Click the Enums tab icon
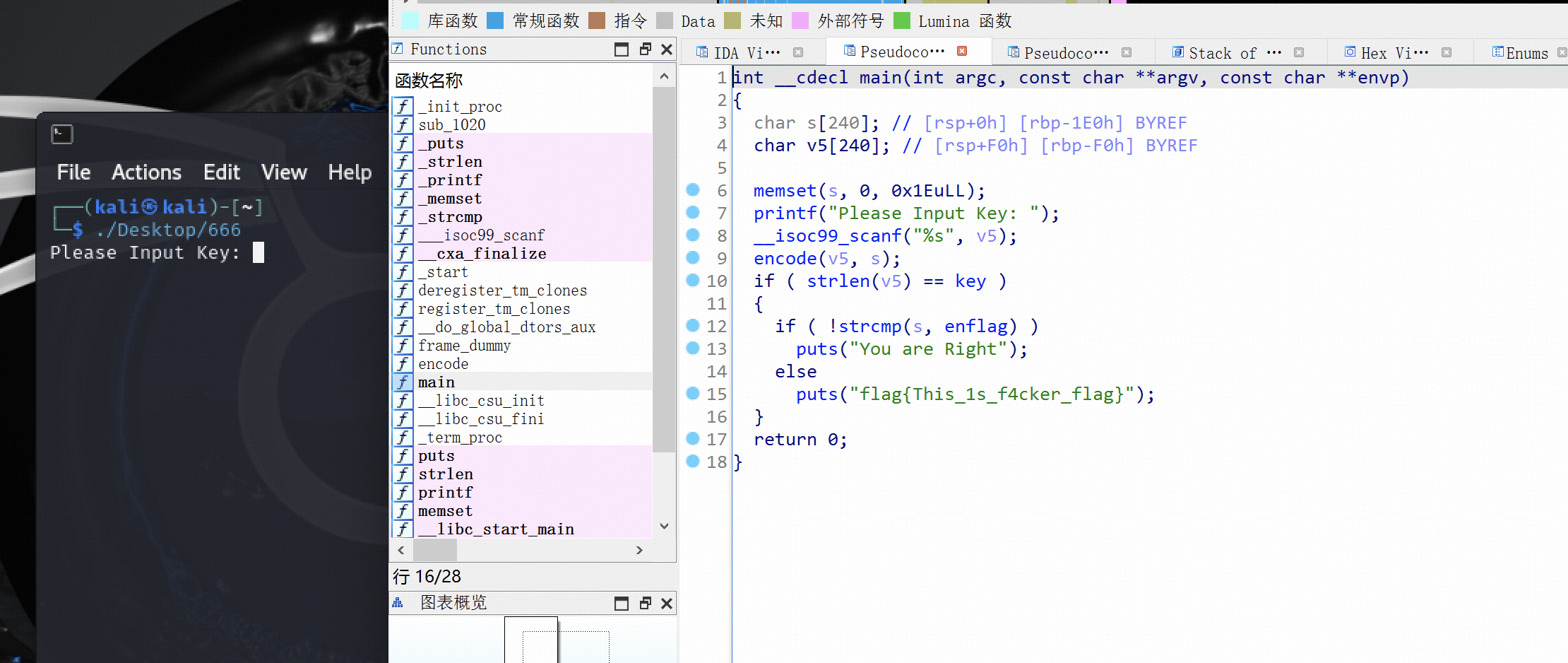Image resolution: width=1568 pixels, height=663 pixels. pos(1497,52)
